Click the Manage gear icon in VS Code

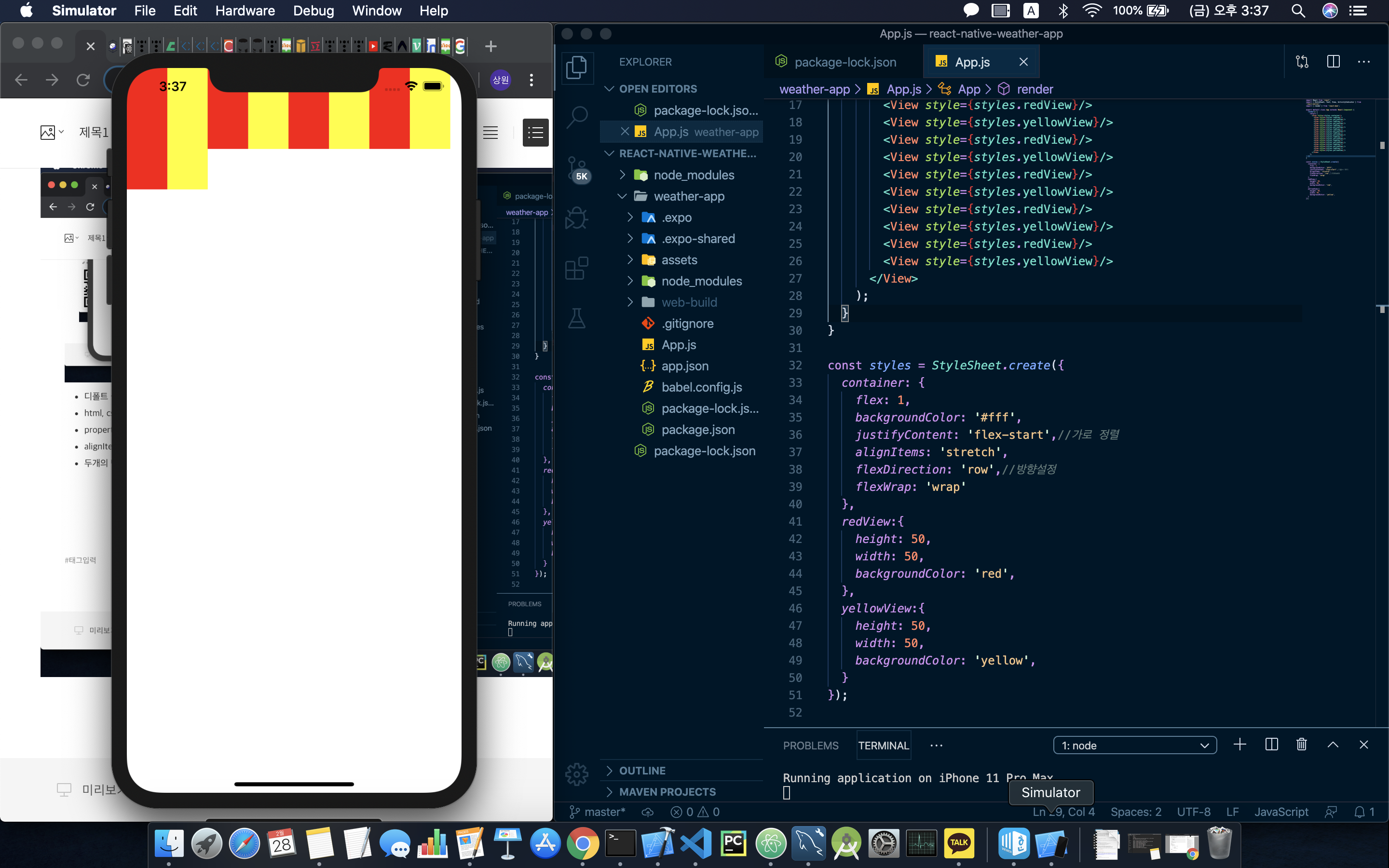pyautogui.click(x=577, y=774)
